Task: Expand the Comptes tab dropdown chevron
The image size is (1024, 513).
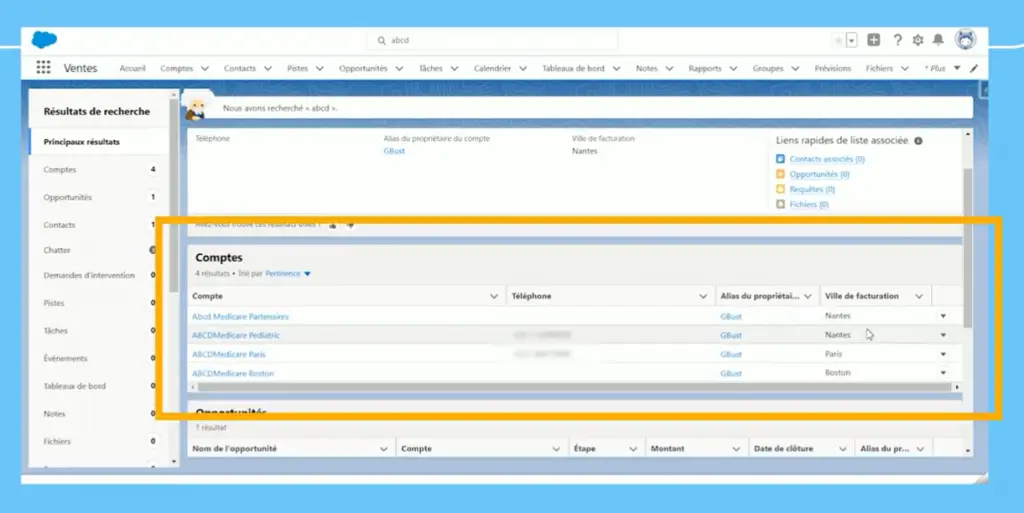Action: pyautogui.click(x=204, y=68)
